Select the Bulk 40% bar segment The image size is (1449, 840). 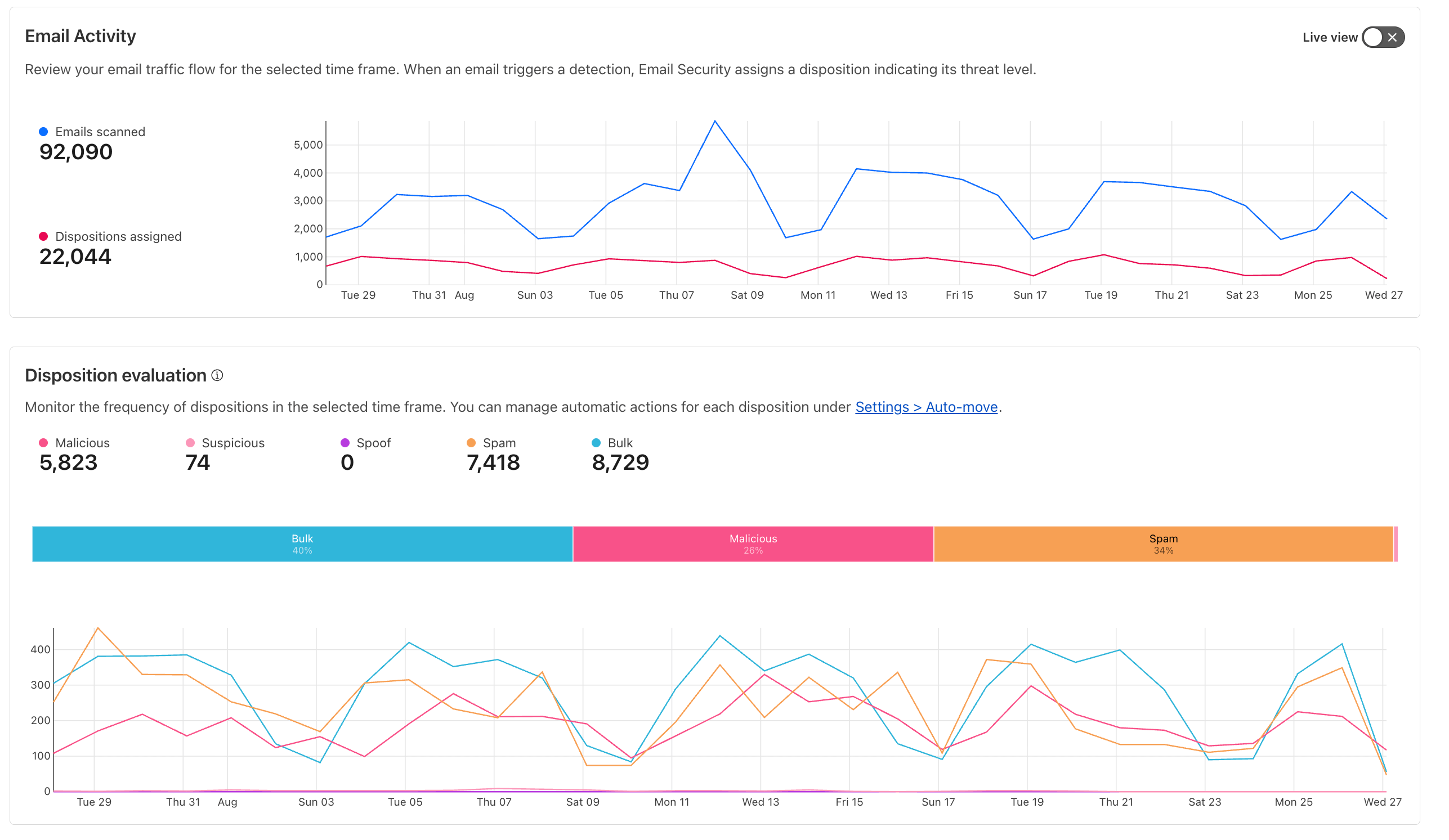pyautogui.click(x=302, y=543)
